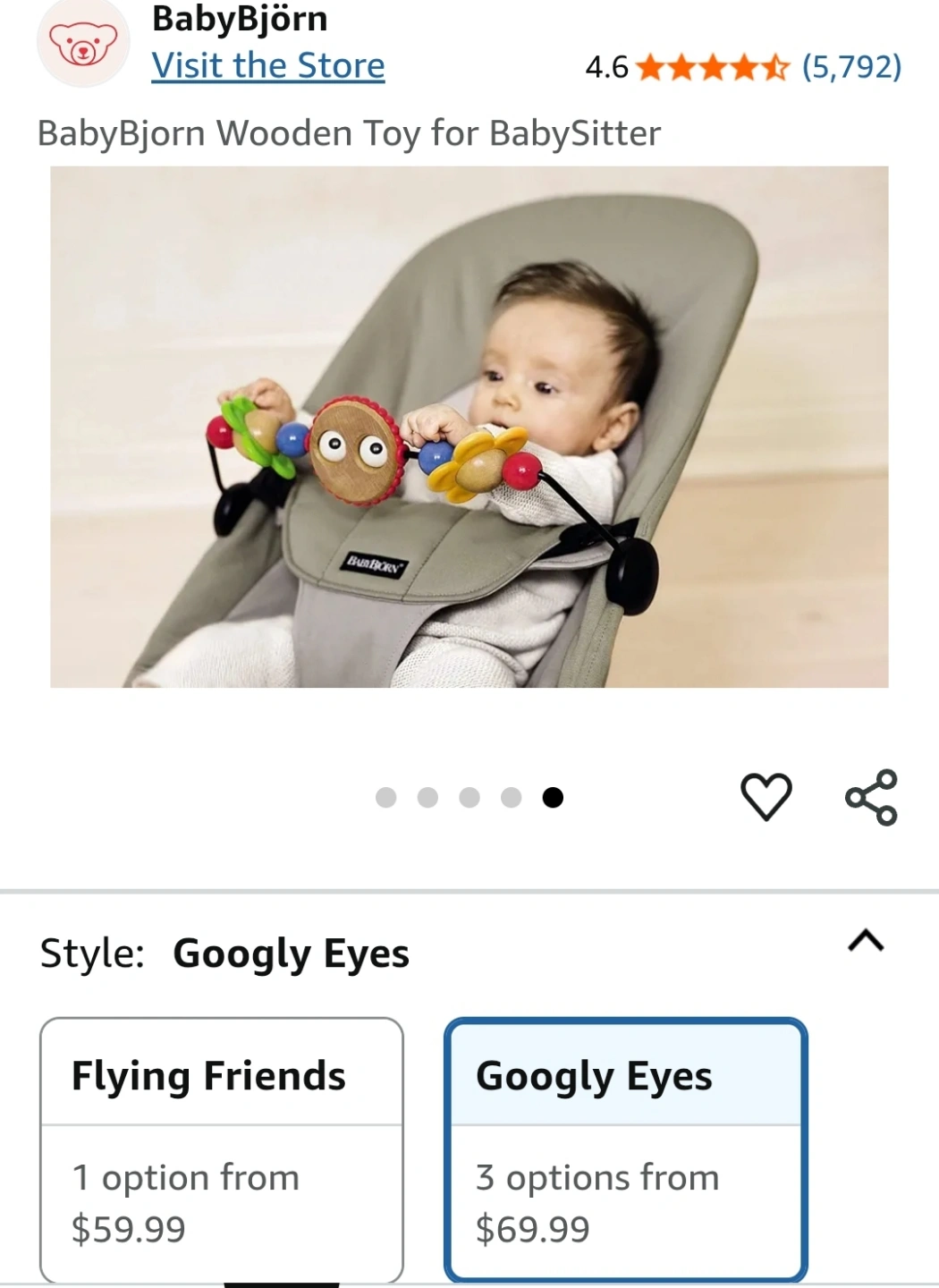Tap the 4.6 rating number
939x1288 pixels.
(607, 67)
